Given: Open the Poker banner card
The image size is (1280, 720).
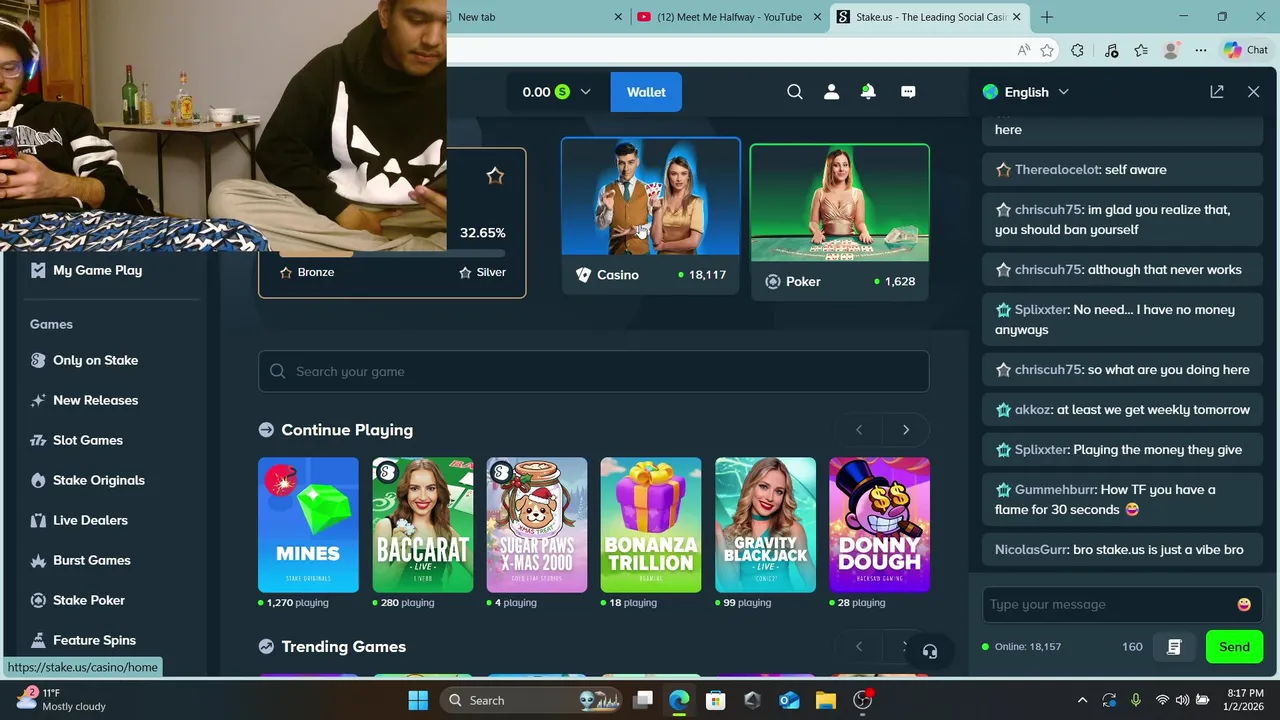Looking at the screenshot, I should point(839,222).
